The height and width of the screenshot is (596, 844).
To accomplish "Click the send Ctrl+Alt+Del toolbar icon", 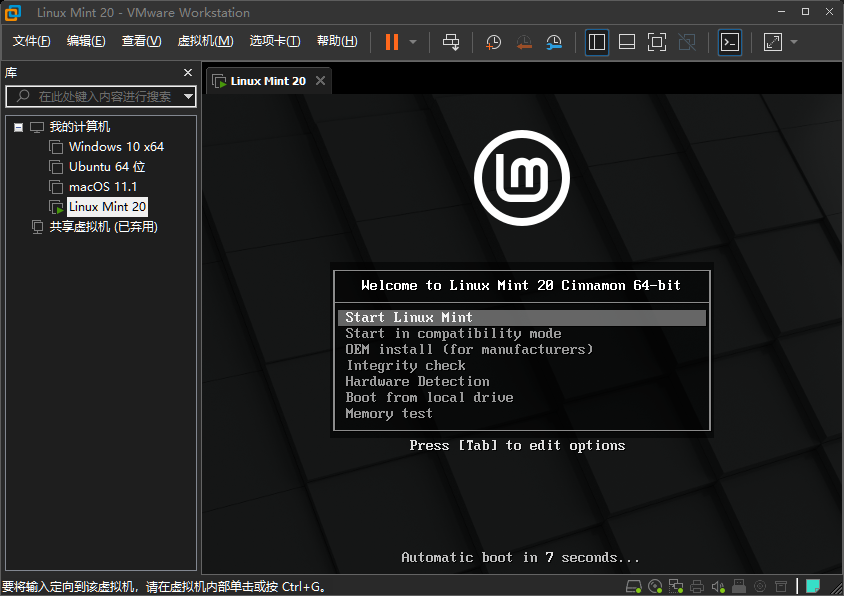I will [451, 42].
